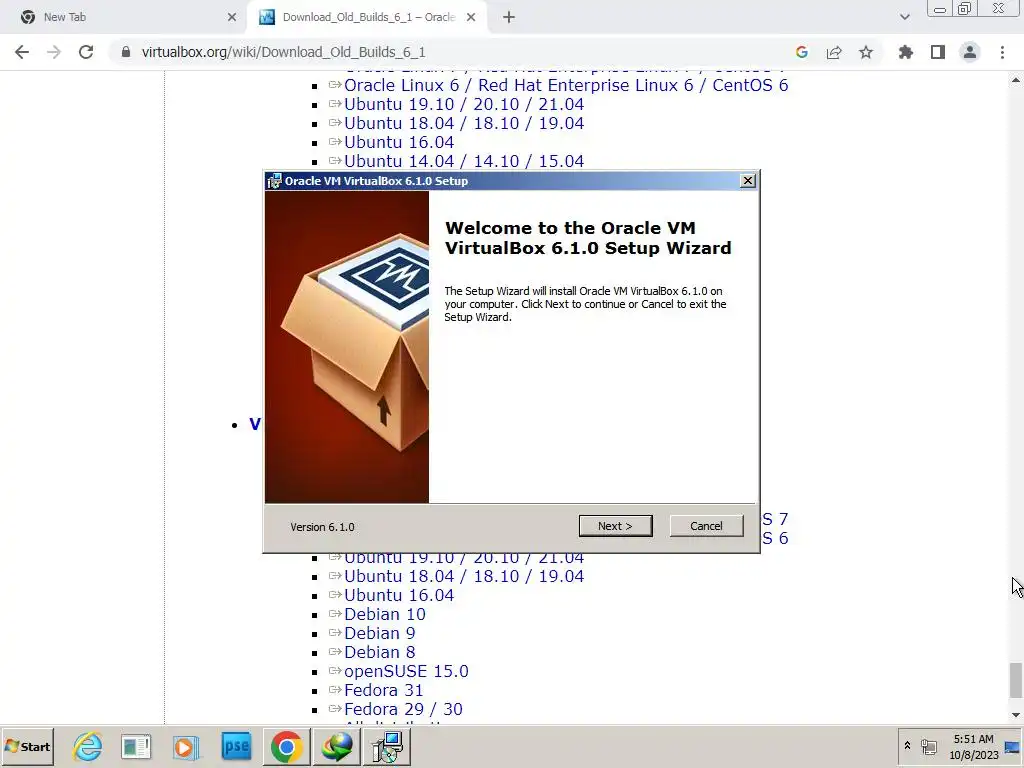Viewport: 1024px width, 768px height.
Task: Open upper Ubuntu 18.04 / 18.10 / 19.04 link
Action: (x=464, y=123)
